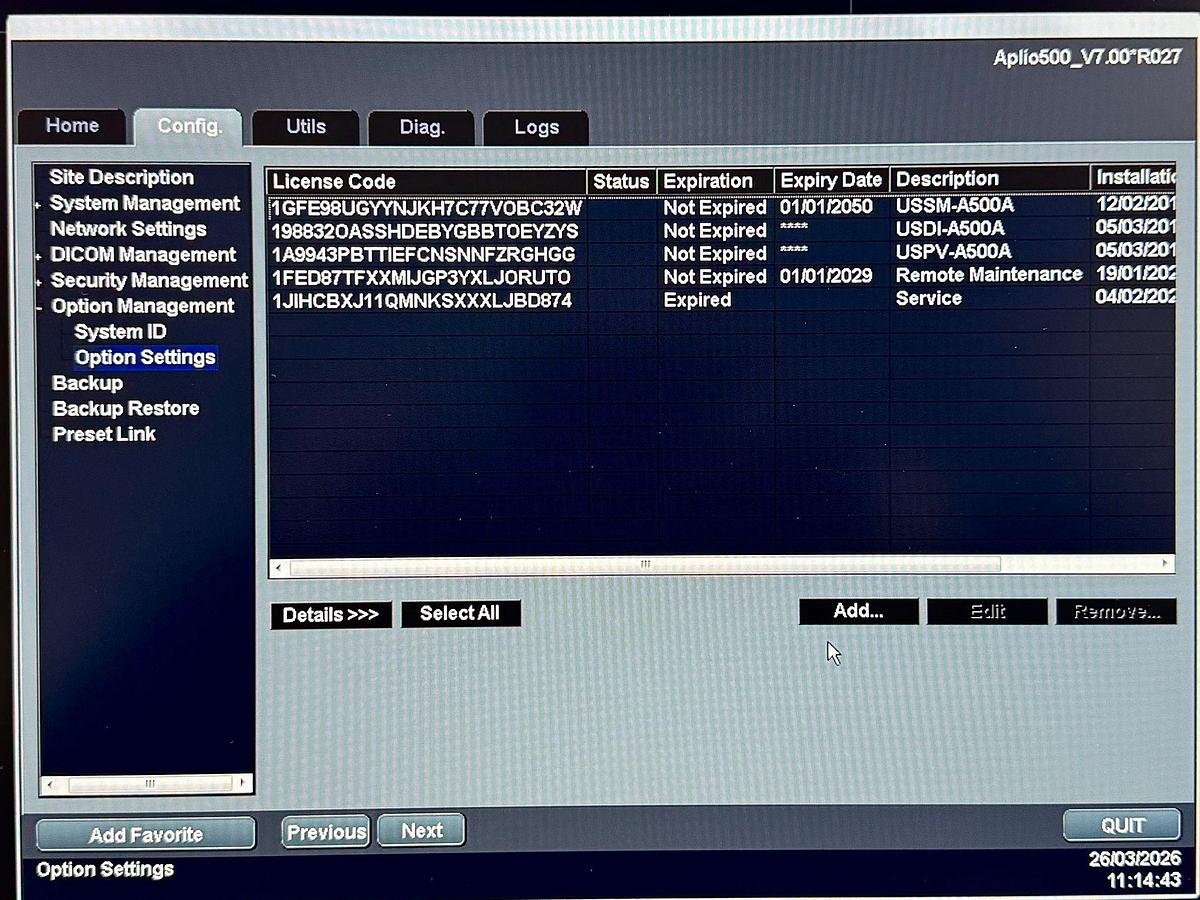Switch to the Config. tab
This screenshot has height=900, width=1200.
(x=189, y=126)
